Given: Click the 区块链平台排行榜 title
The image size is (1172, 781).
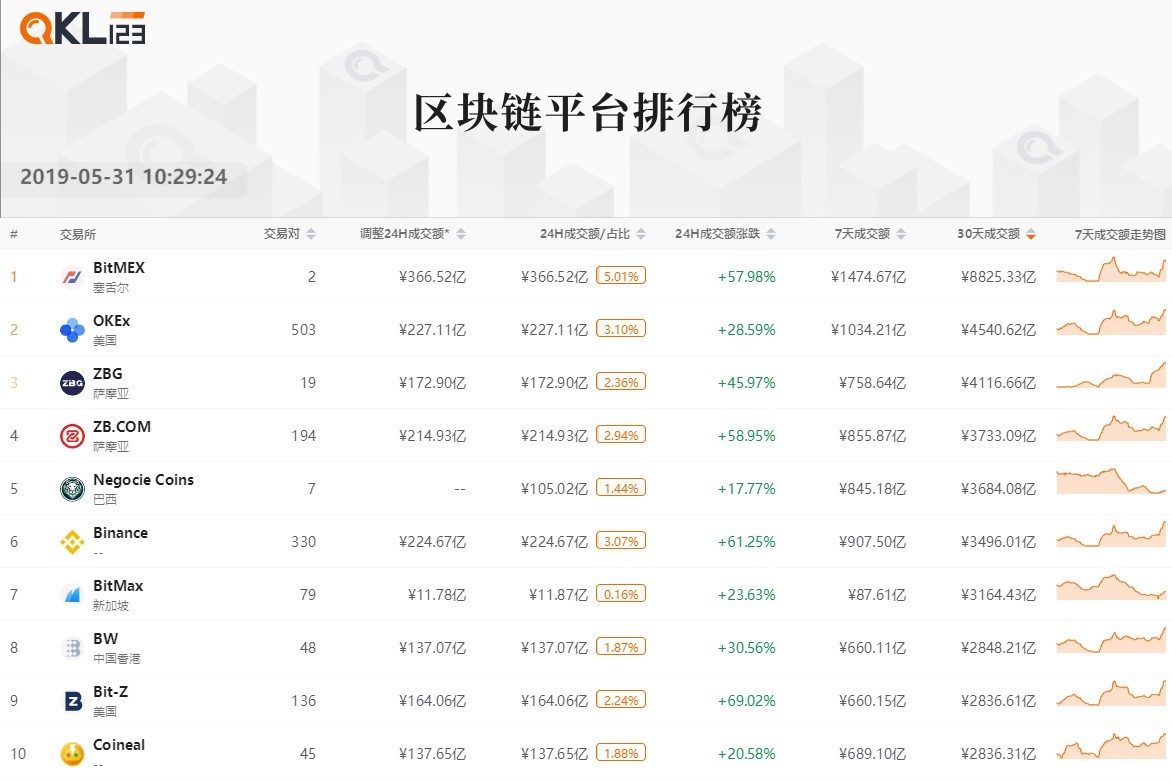Looking at the screenshot, I should (x=587, y=114).
